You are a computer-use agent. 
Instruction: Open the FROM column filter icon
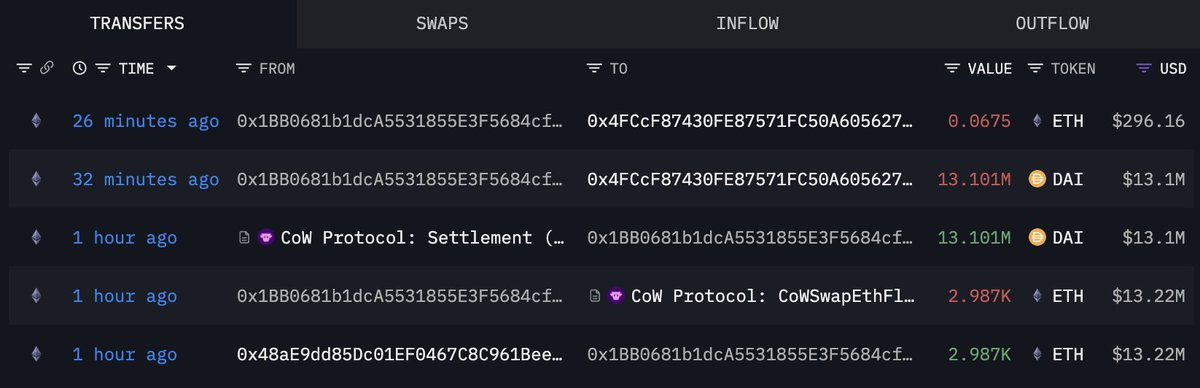click(243, 69)
